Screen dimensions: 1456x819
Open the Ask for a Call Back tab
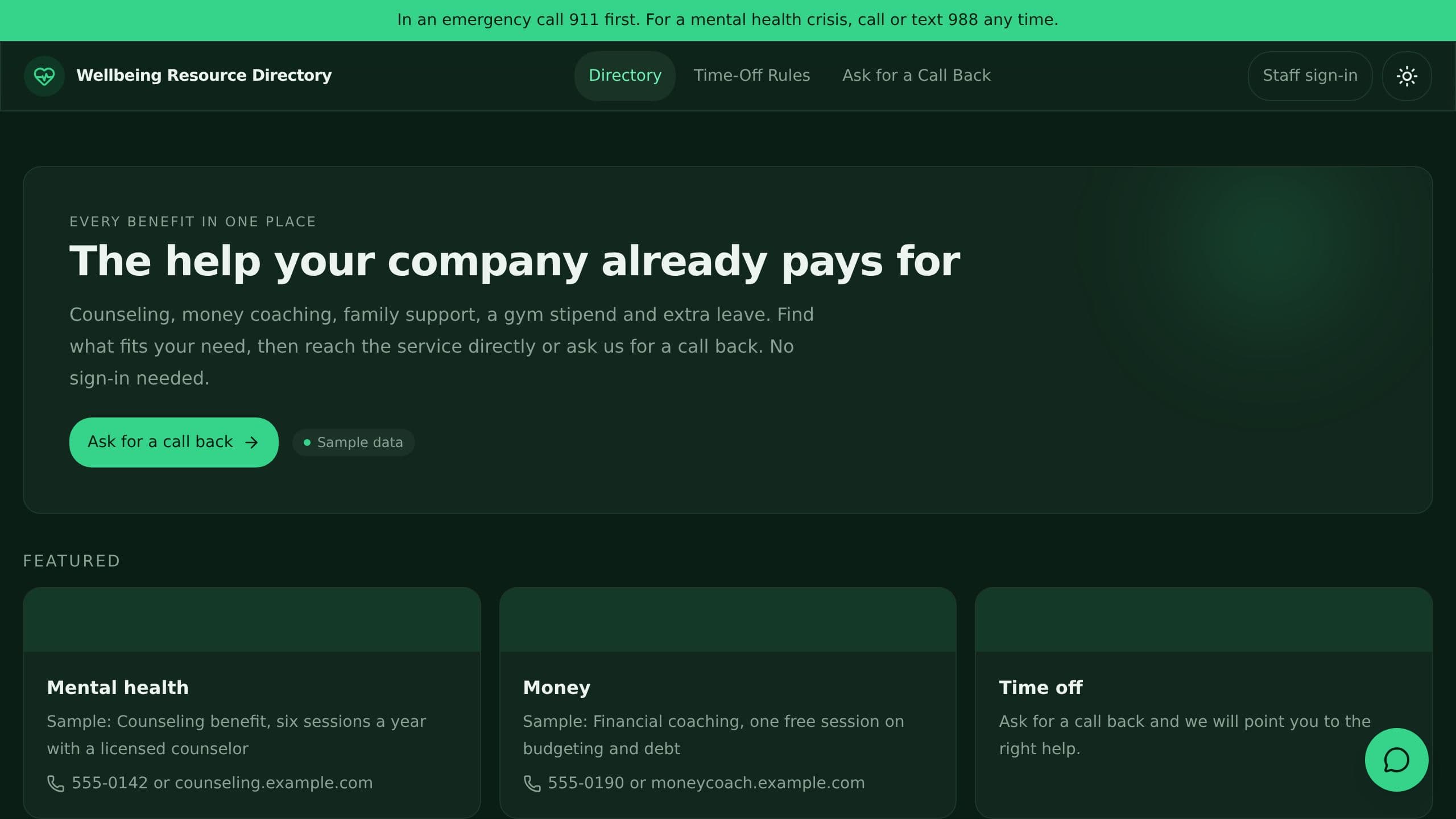click(x=916, y=76)
